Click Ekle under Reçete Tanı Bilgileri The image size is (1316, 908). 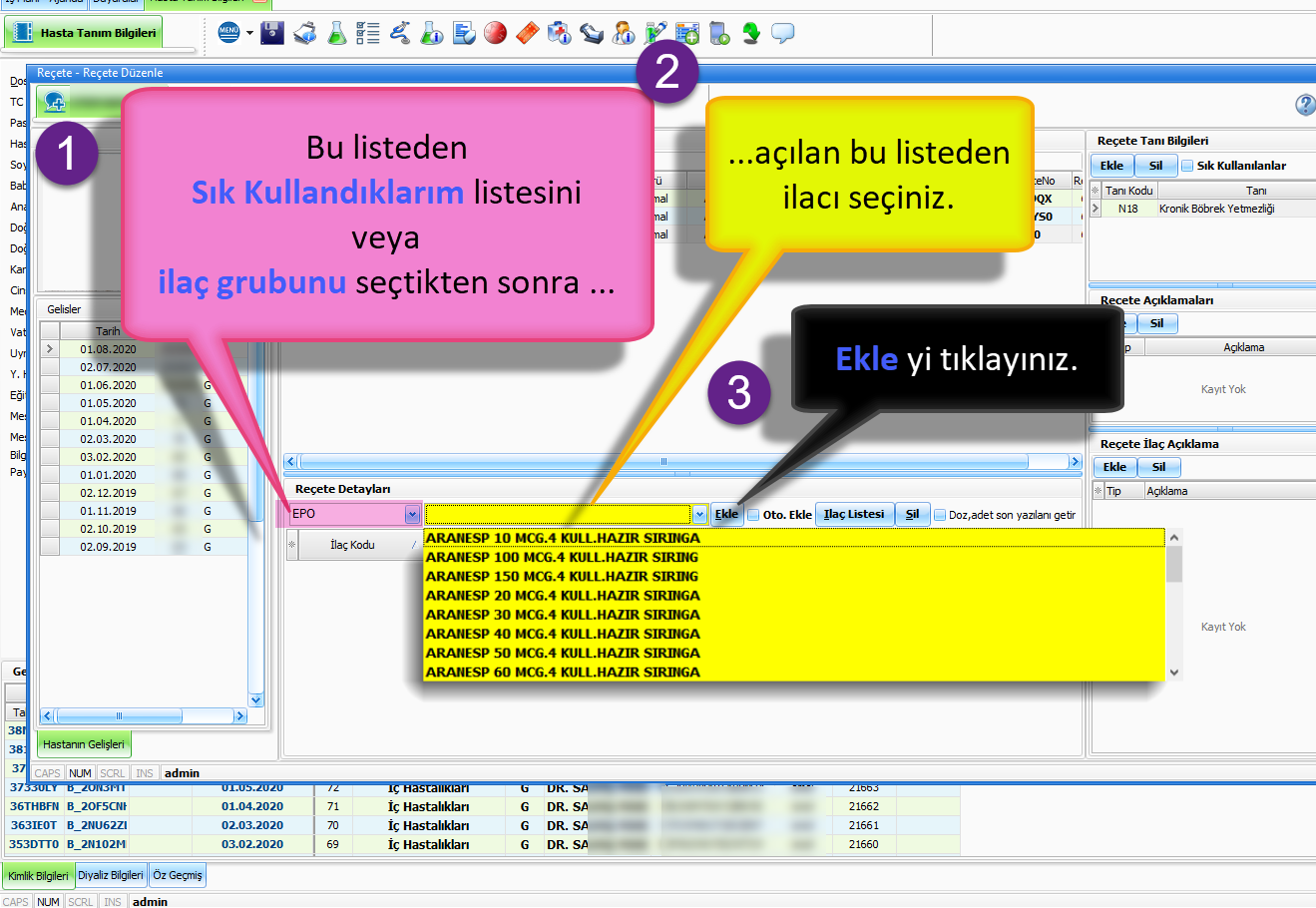click(x=1112, y=166)
